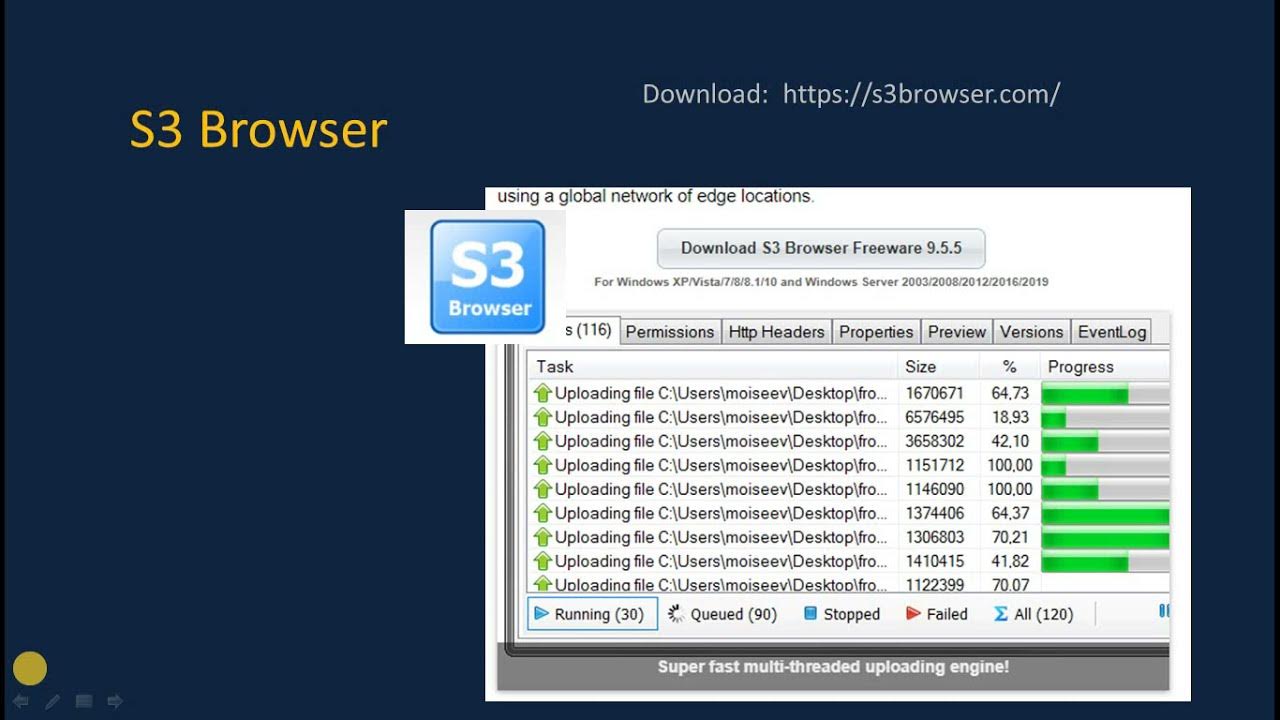Image resolution: width=1280 pixels, height=720 pixels.
Task: Click the upload arrow icon for size 3658302 row
Action: click(543, 441)
